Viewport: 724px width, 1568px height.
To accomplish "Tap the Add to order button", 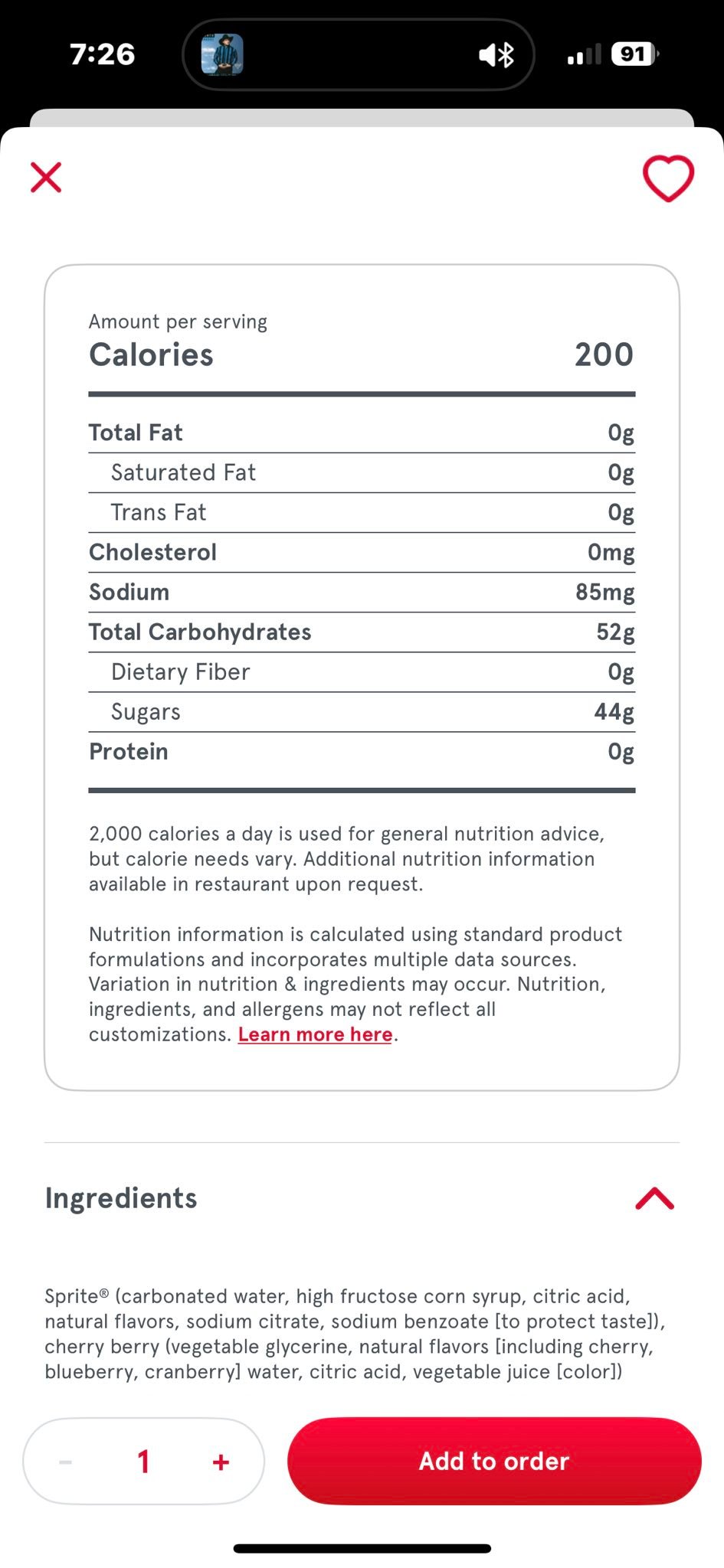I will [494, 1461].
